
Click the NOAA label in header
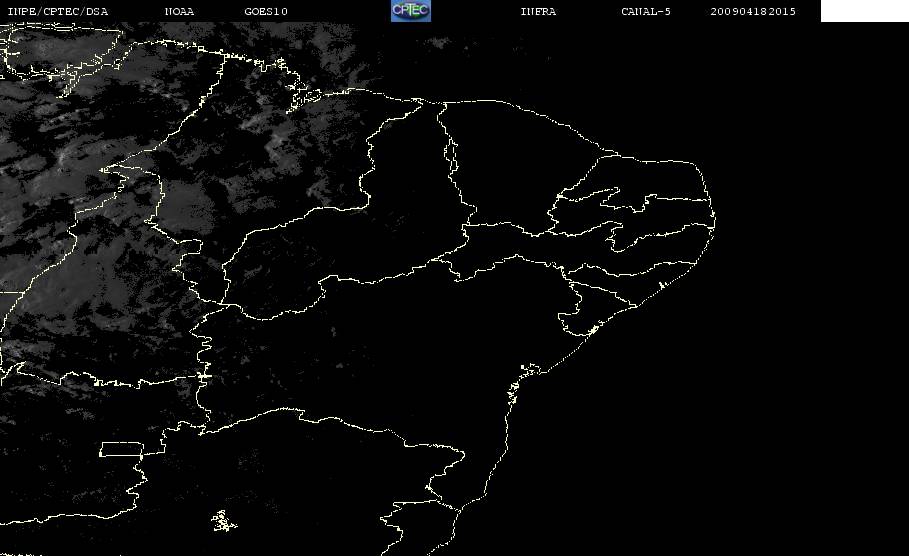[179, 11]
